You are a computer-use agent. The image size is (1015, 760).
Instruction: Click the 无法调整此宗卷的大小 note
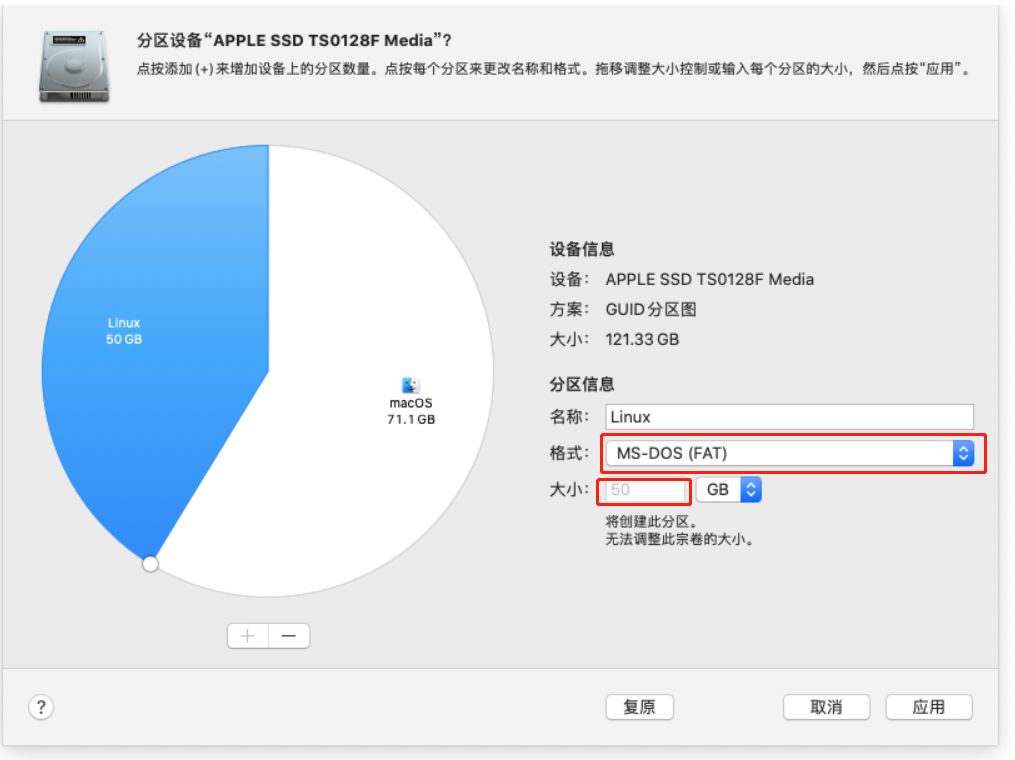coord(680,539)
